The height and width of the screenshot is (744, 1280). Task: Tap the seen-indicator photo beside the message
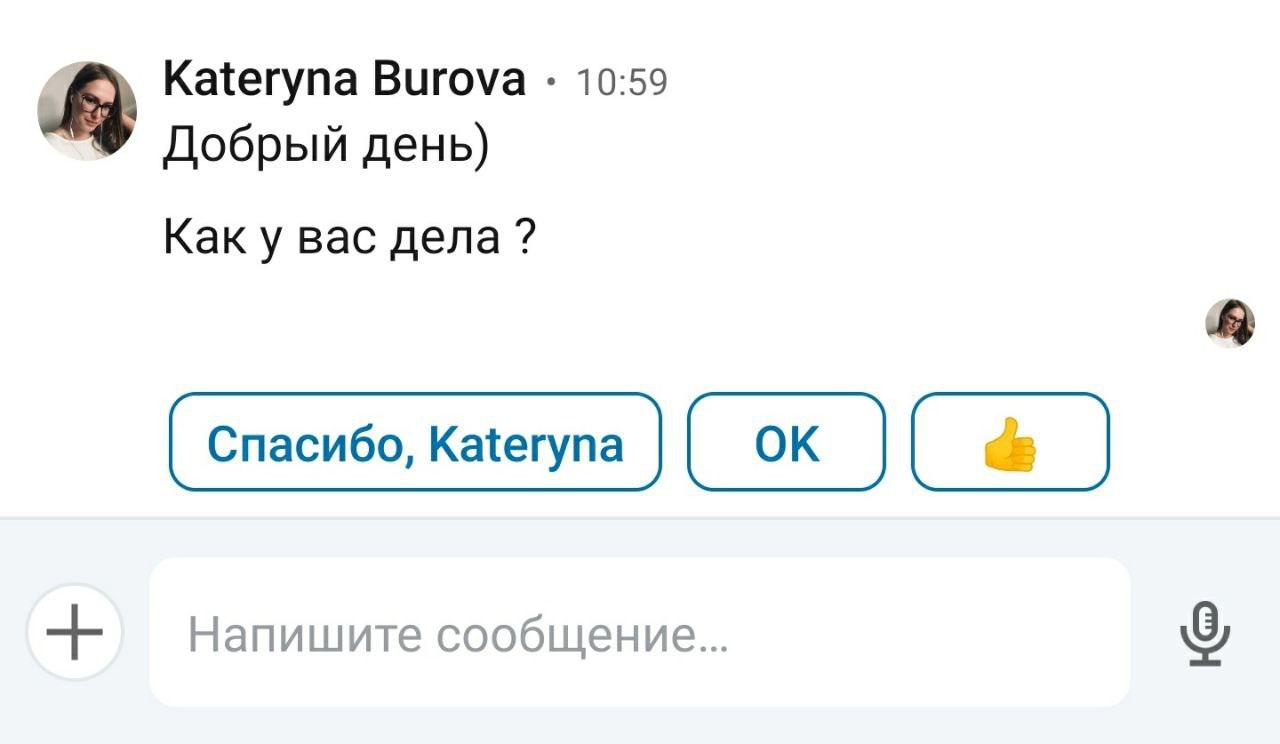(x=1229, y=323)
